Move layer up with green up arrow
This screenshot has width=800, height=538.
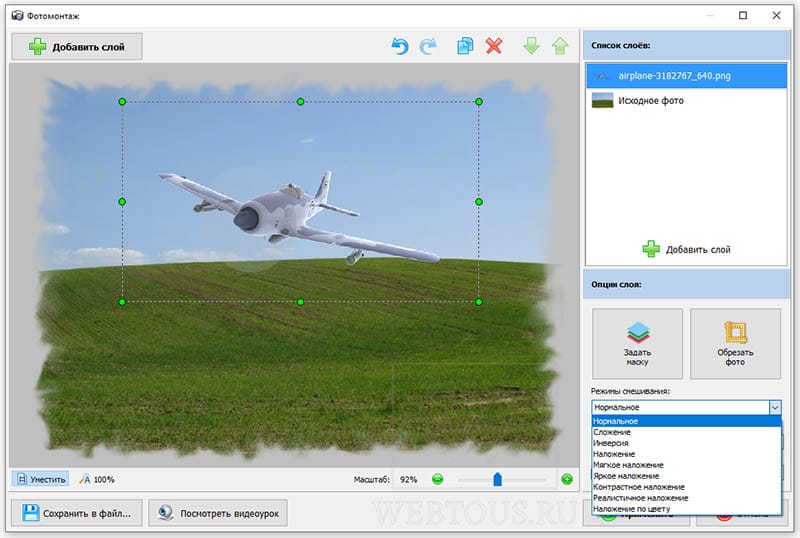tap(560, 46)
